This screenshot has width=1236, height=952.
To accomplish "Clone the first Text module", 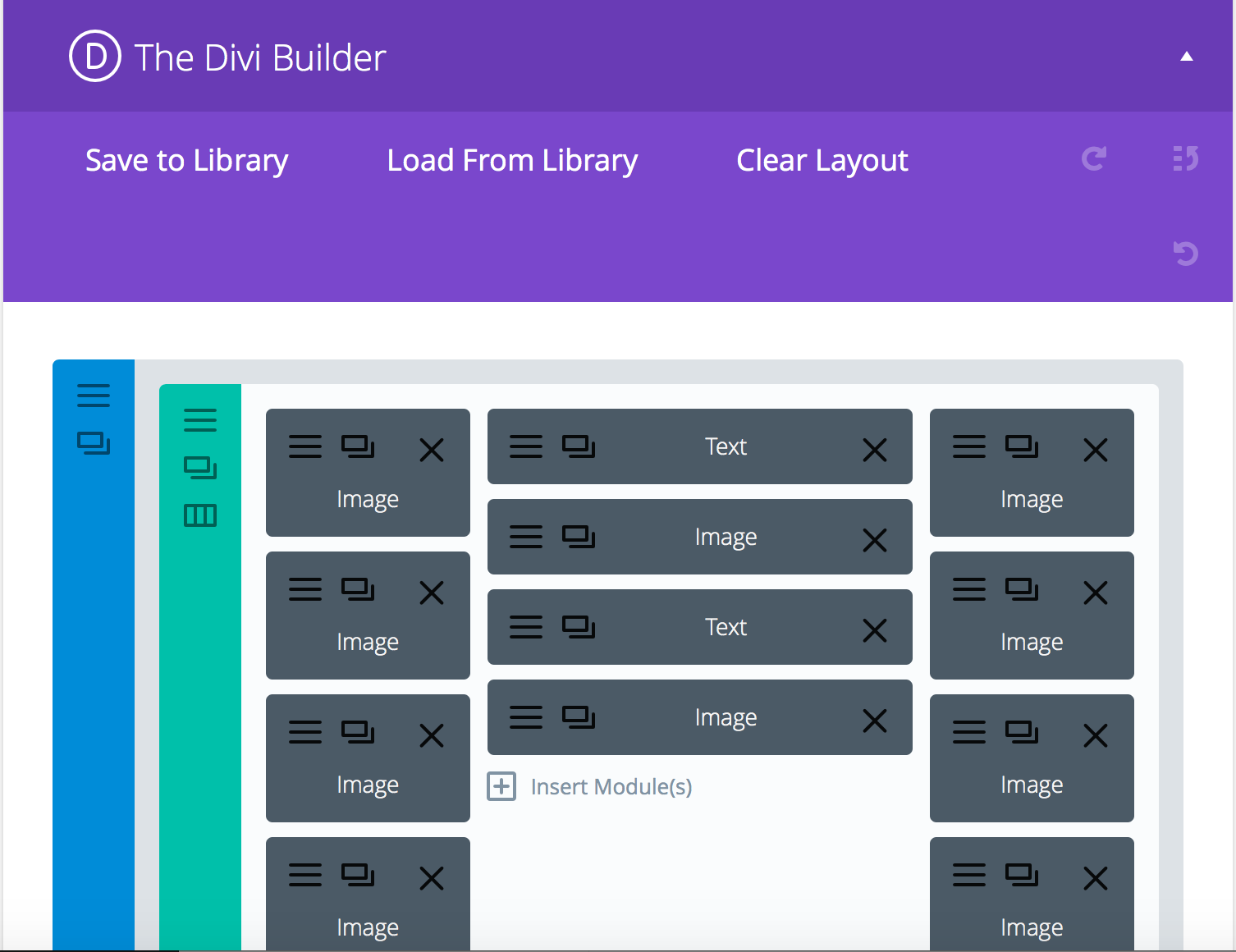I will [x=579, y=446].
